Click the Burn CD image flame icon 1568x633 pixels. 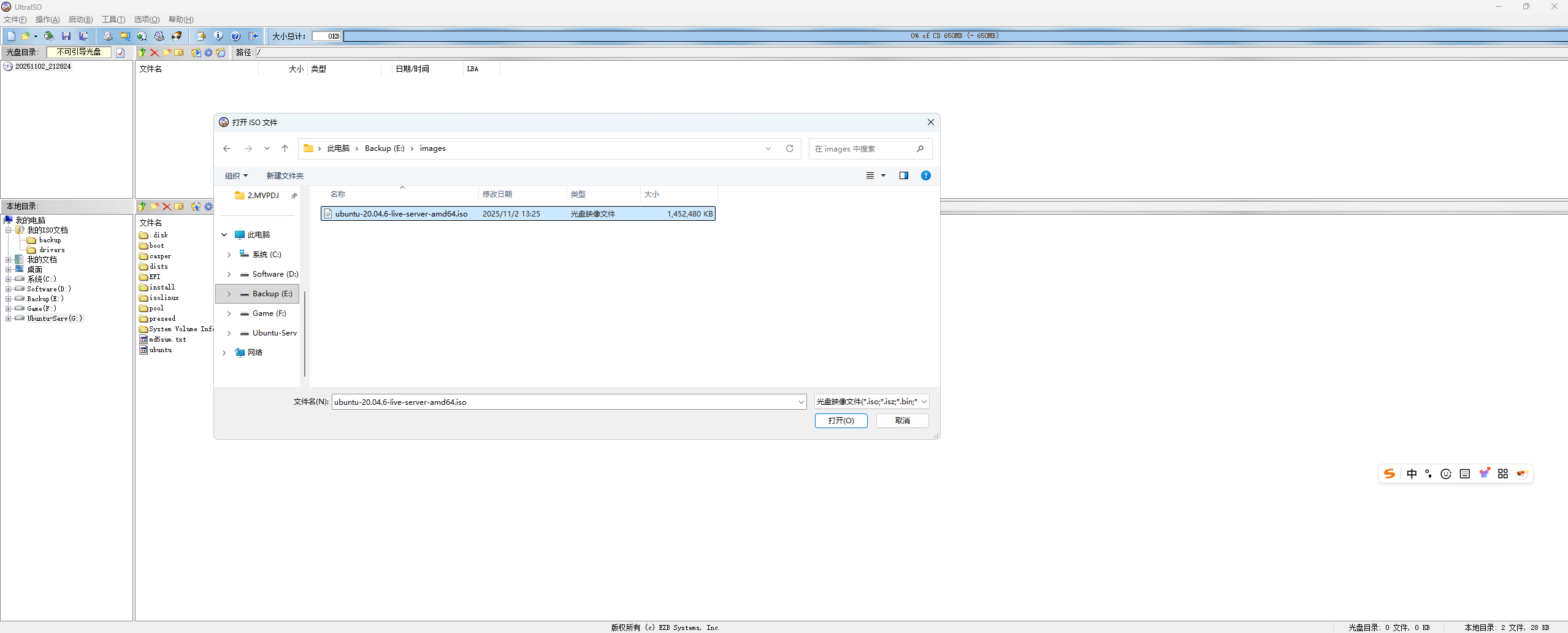point(177,36)
